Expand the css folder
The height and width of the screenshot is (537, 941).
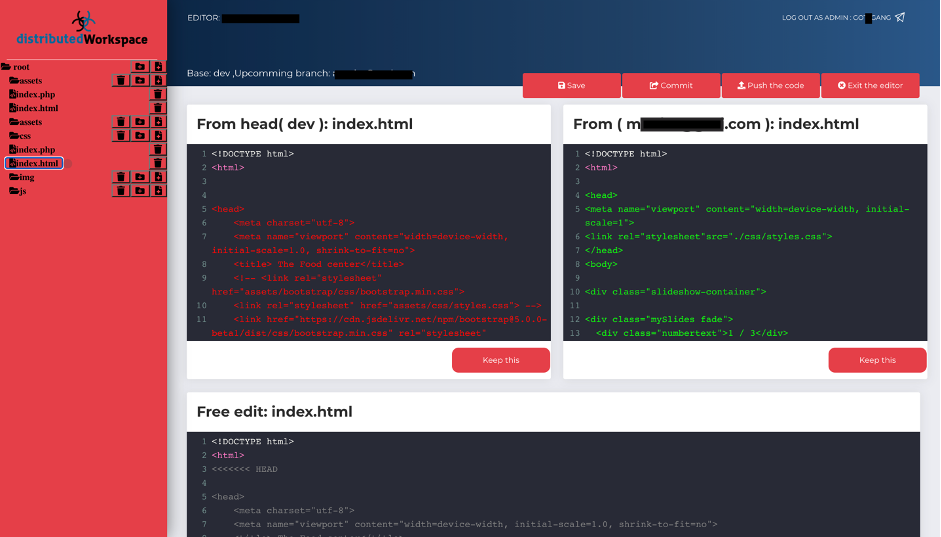[20, 135]
